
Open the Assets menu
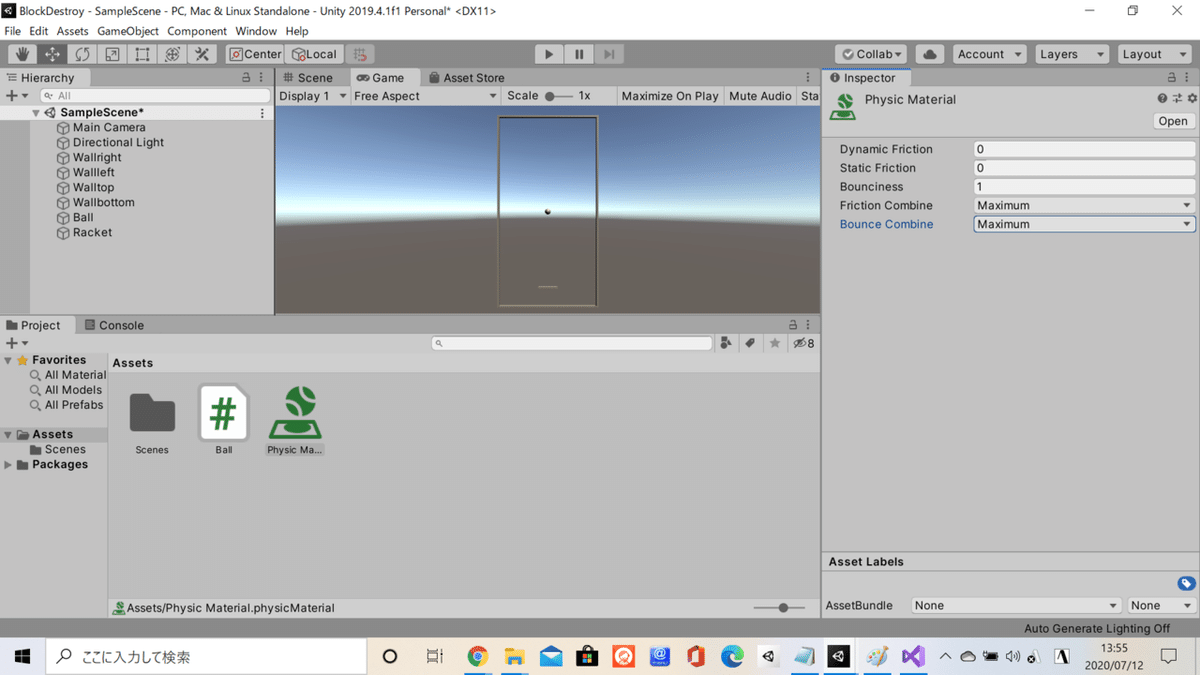point(72,31)
